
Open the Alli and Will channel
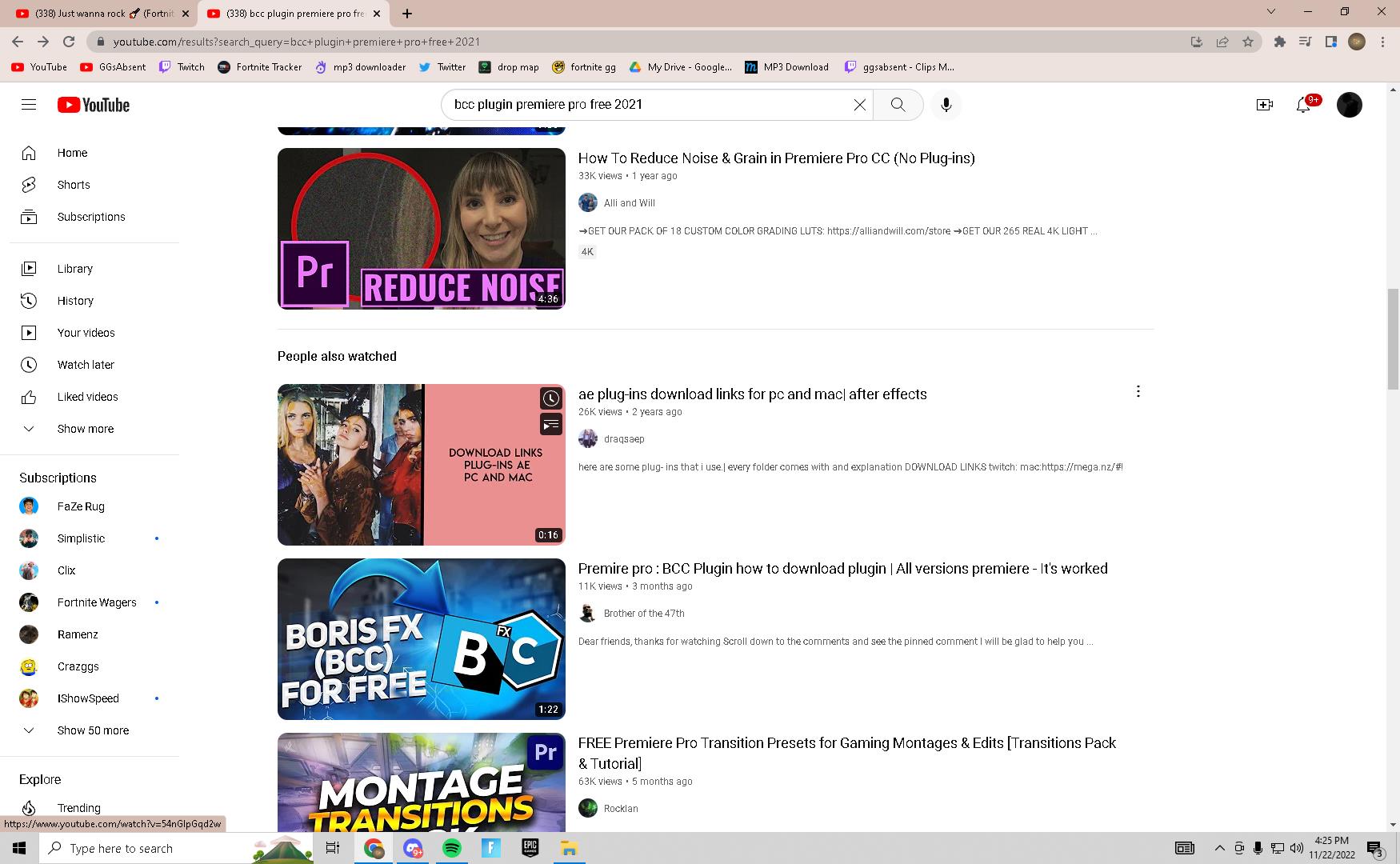click(x=629, y=203)
